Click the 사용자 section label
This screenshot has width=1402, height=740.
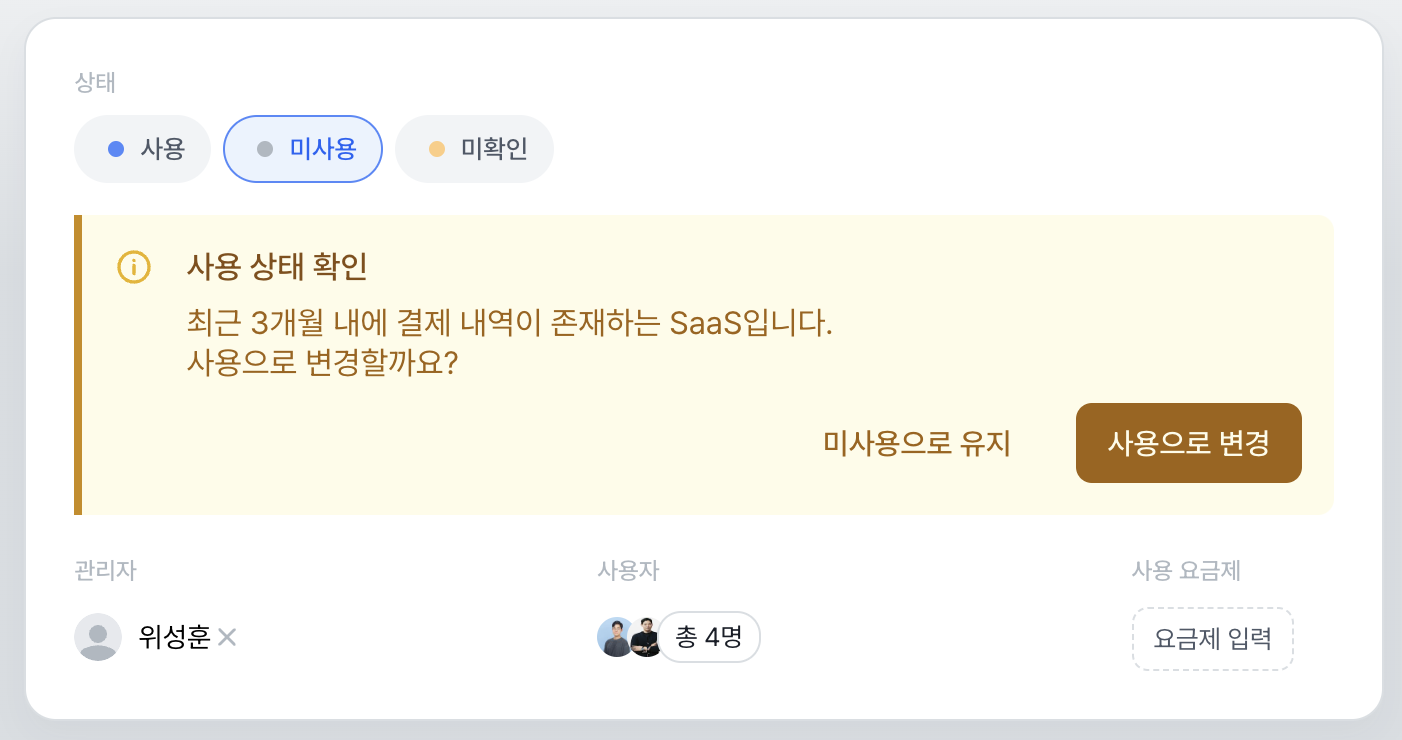pyautogui.click(x=628, y=571)
